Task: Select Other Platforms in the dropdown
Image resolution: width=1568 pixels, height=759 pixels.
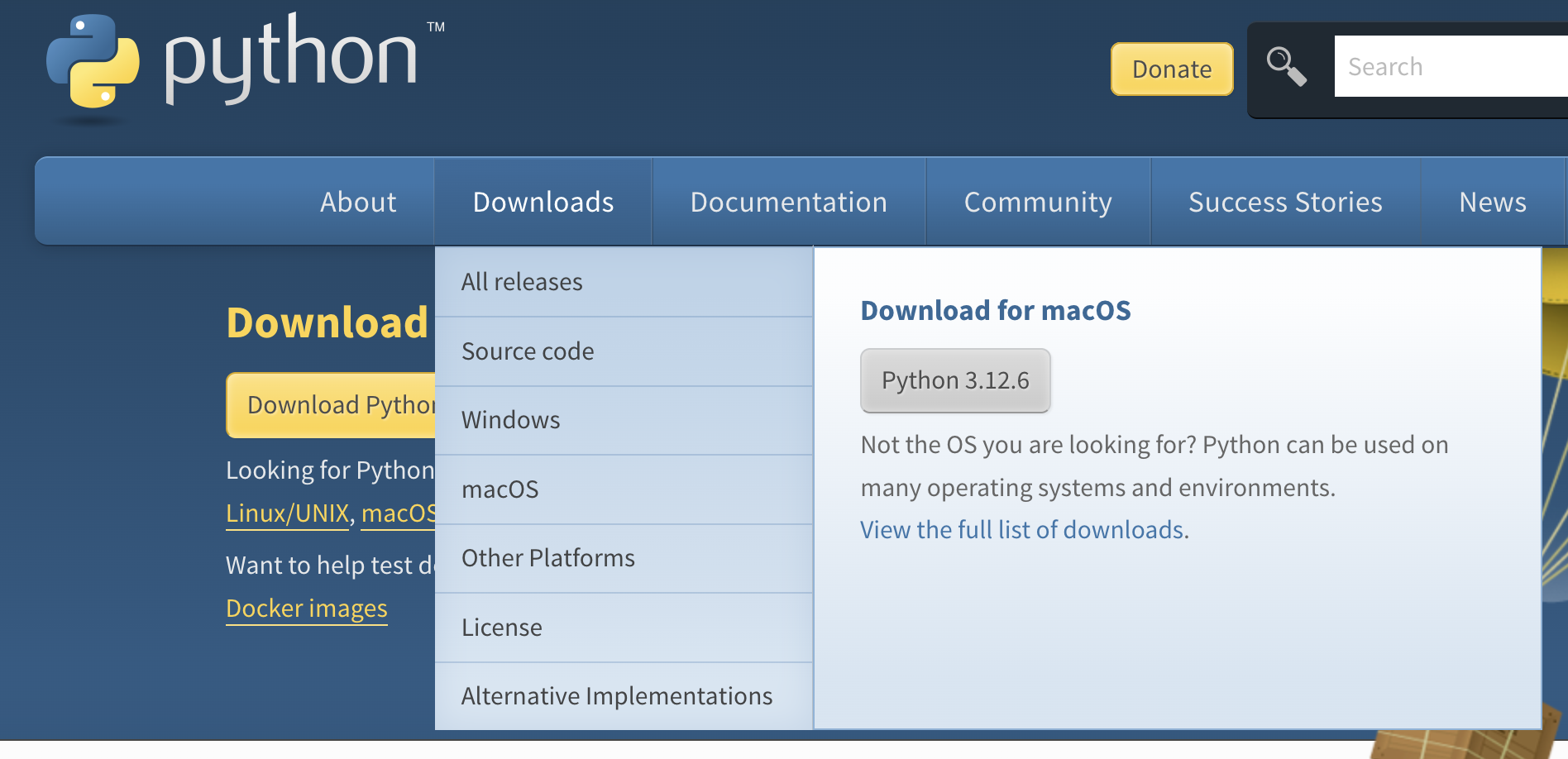Action: (x=624, y=558)
